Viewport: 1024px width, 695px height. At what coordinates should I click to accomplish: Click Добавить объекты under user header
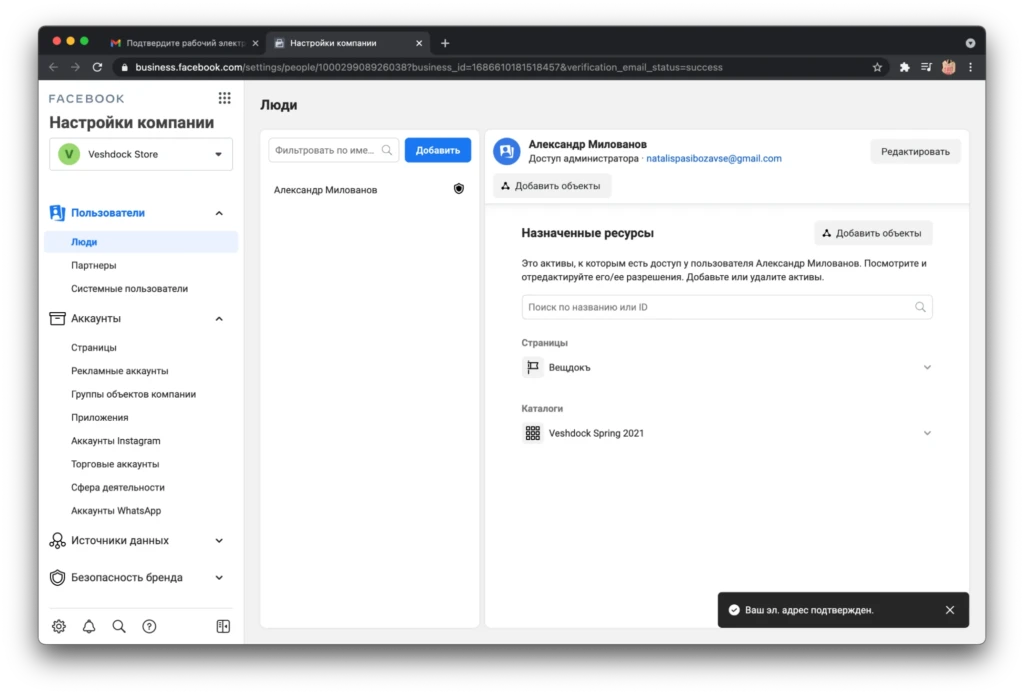click(x=551, y=186)
